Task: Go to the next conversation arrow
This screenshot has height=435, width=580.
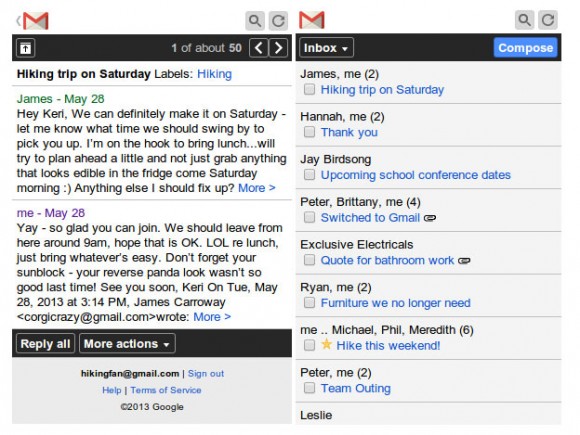Action: point(278,48)
